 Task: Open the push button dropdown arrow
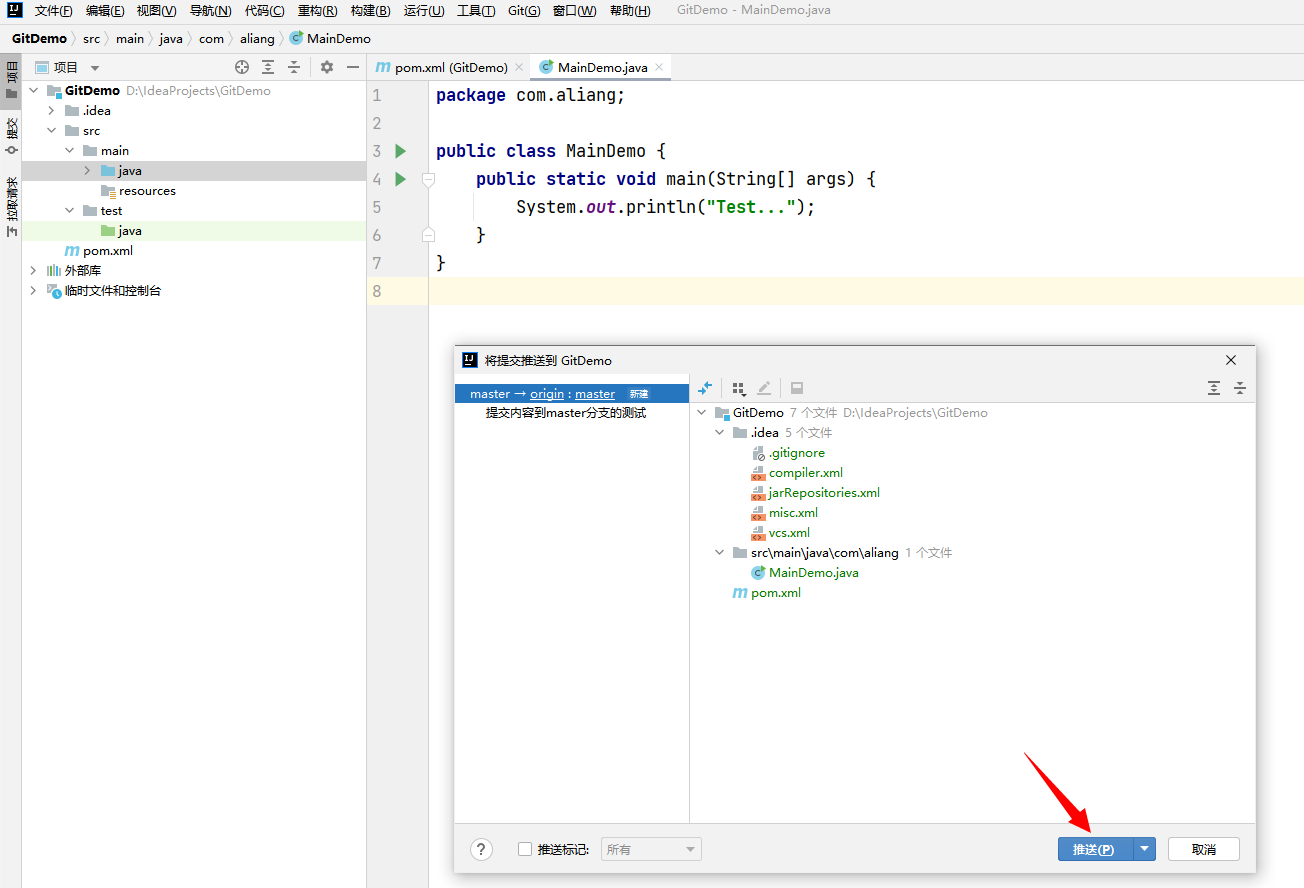(x=1146, y=849)
